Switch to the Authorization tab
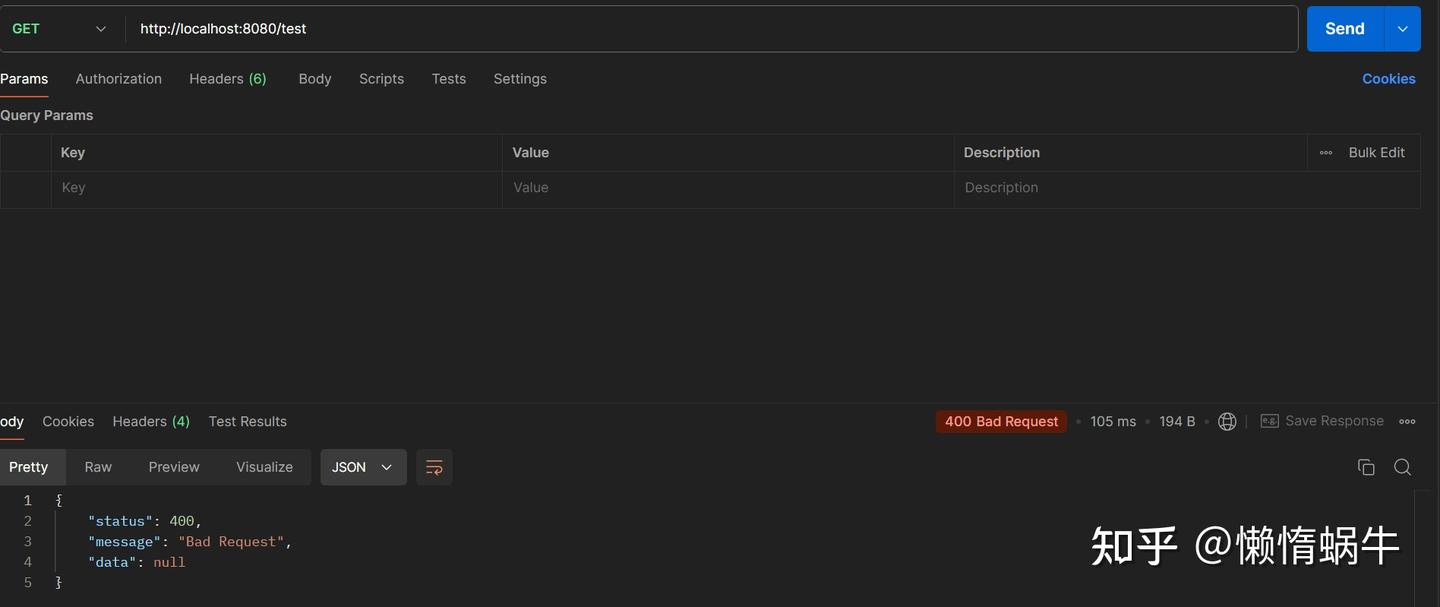 click(x=118, y=79)
